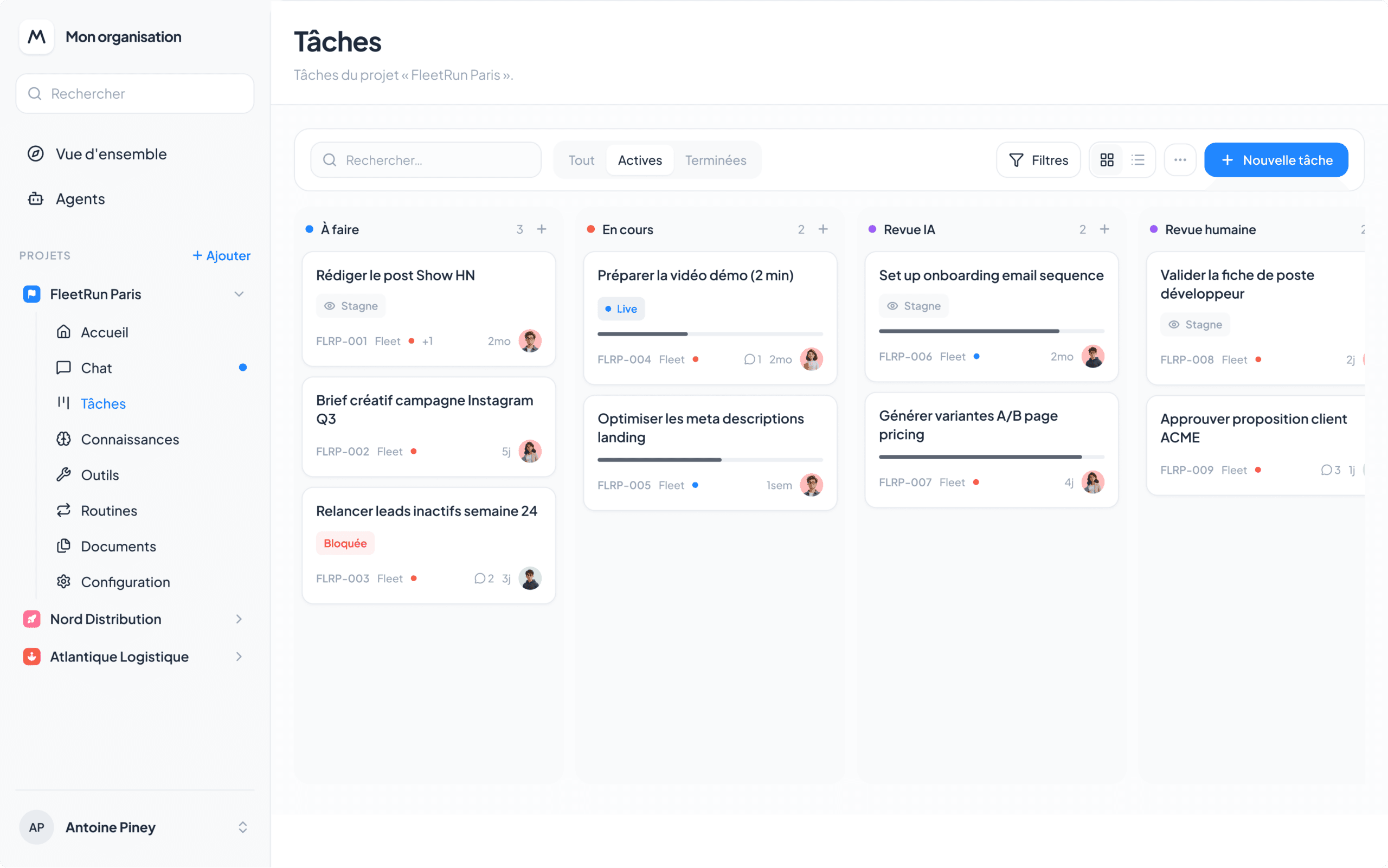The width and height of the screenshot is (1388, 868).
Task: Click the Mon organisation logo icon
Action: 37,37
